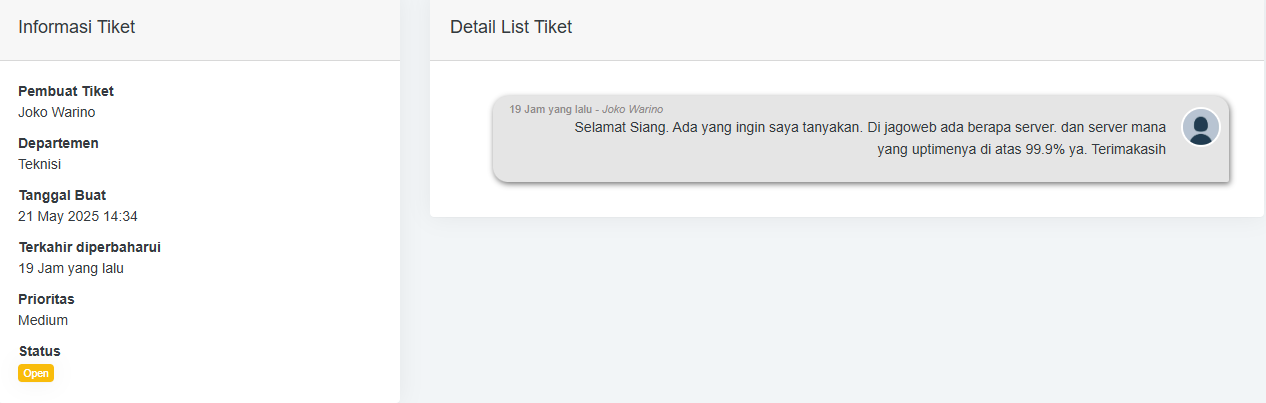
Task: Click the Informasi Tiket panel header
Action: (77, 28)
